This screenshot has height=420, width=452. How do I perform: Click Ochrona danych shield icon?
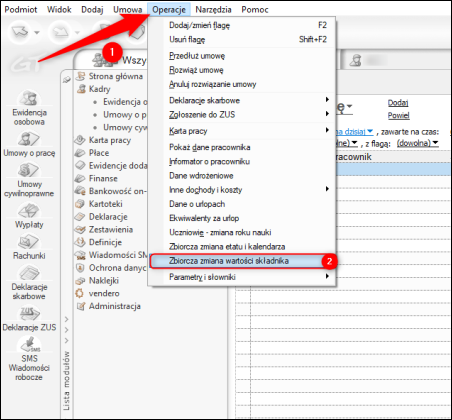80,268
